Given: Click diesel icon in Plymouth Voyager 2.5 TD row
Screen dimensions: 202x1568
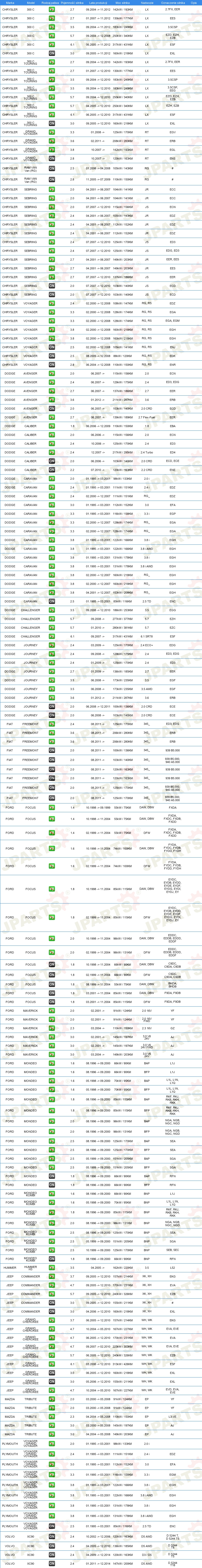Looking at the screenshot, I should click(x=52, y=1526).
